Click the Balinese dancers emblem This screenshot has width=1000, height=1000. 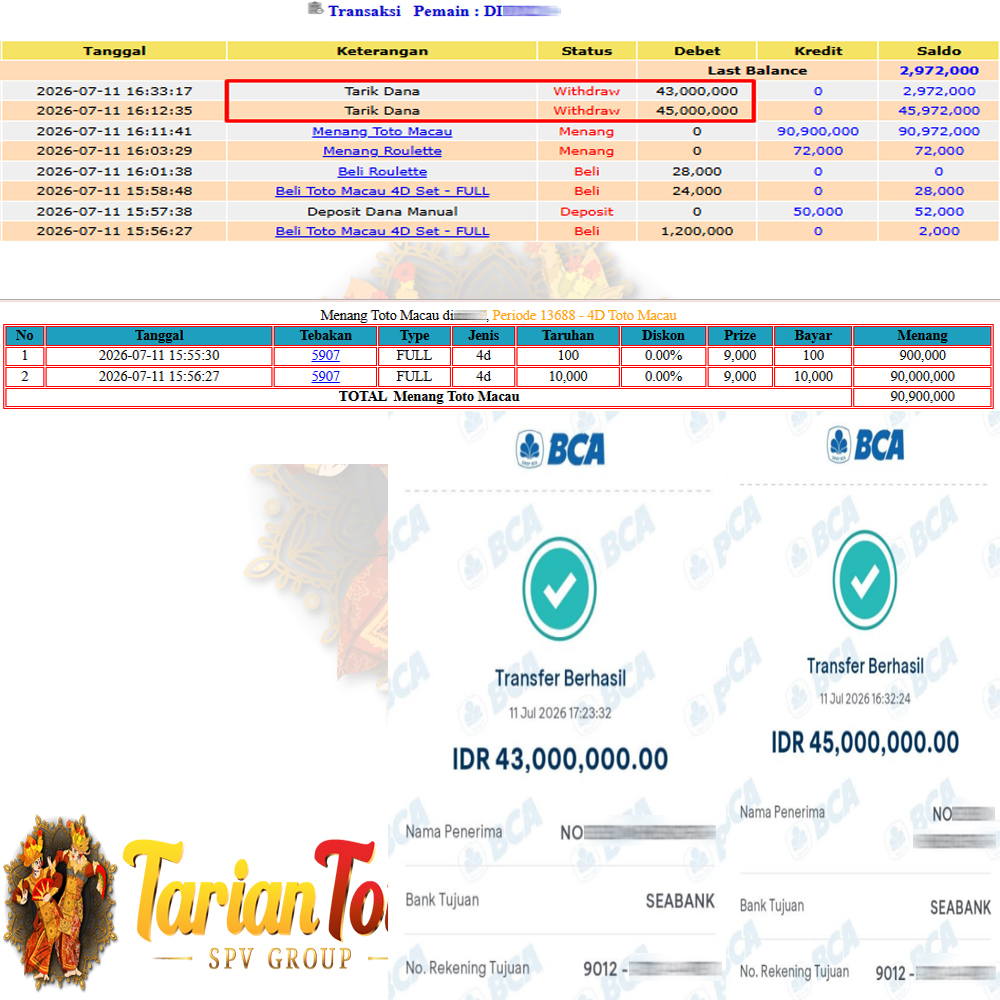click(61, 902)
